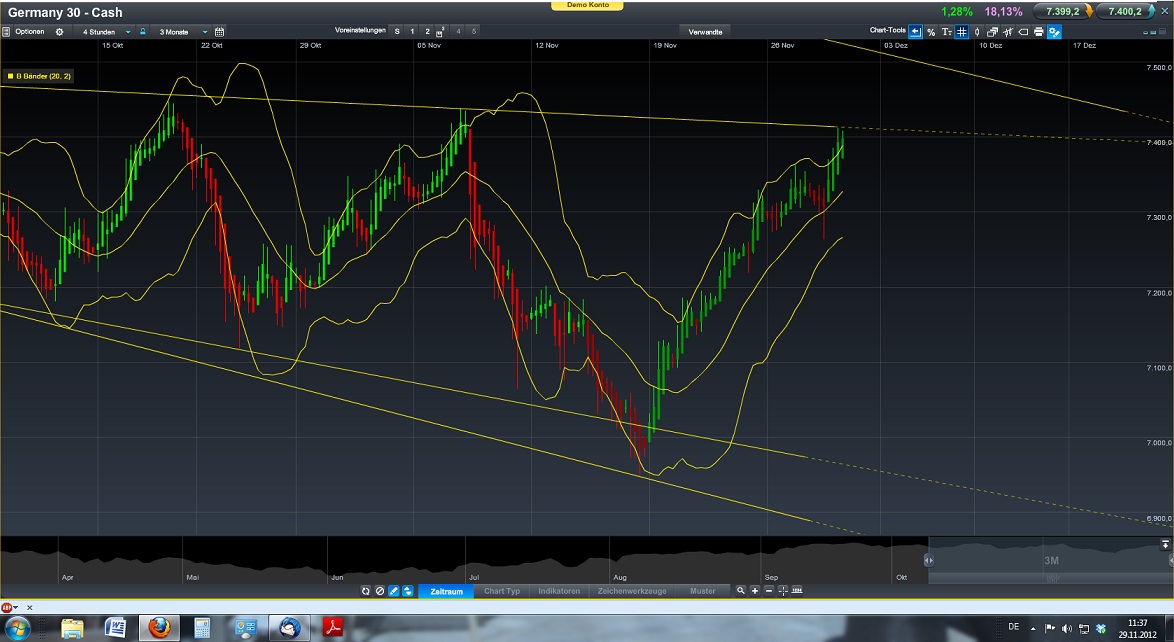
Task: Open Firefox from taskbar
Action: click(x=159, y=627)
